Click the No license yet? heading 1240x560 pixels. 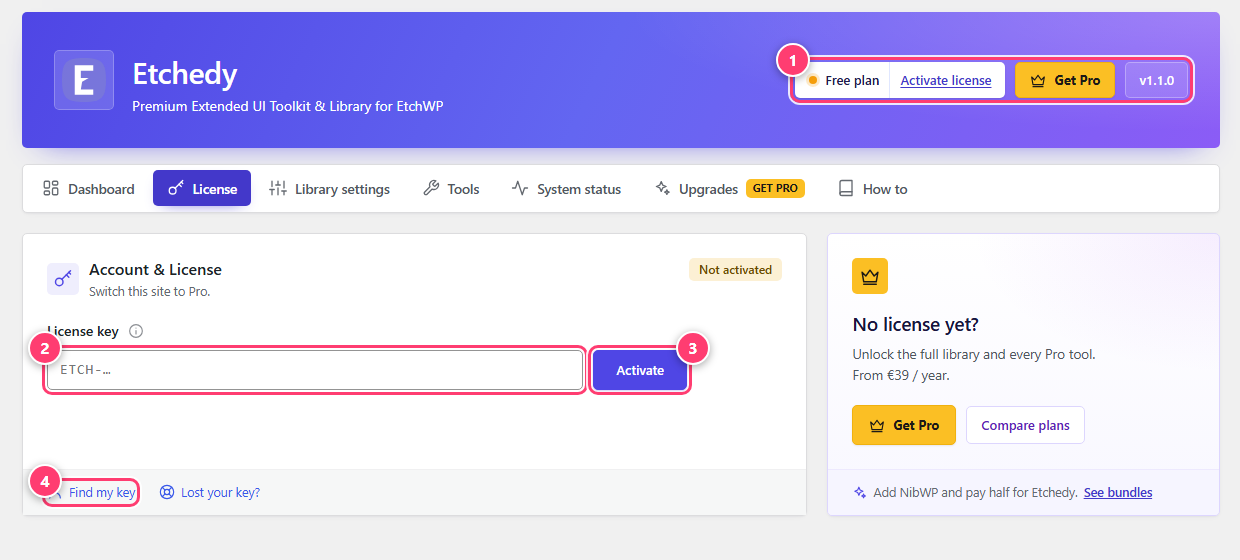pos(915,324)
